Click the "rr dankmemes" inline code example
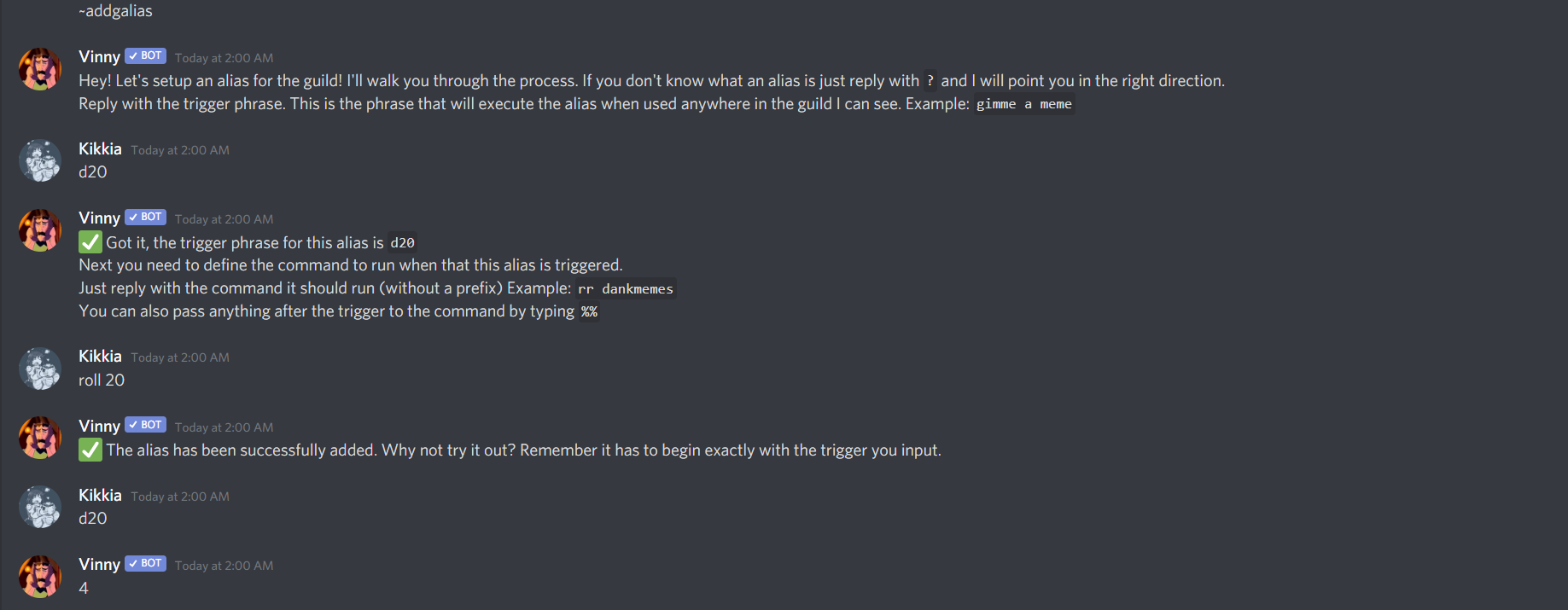 click(x=626, y=289)
